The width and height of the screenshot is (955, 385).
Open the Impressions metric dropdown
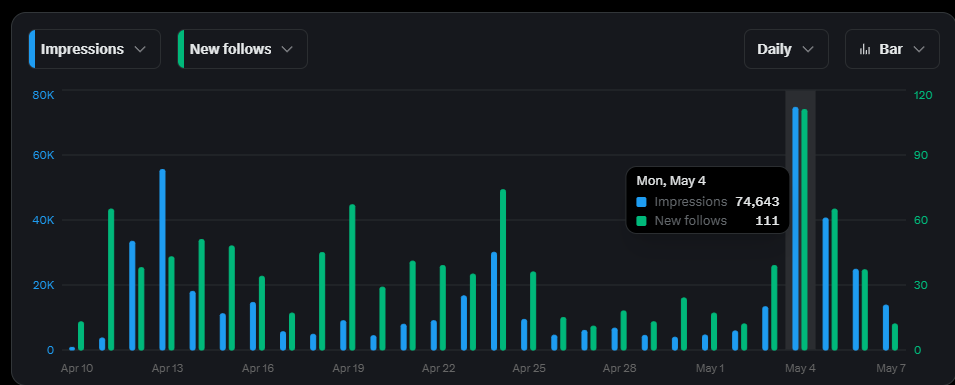click(94, 49)
